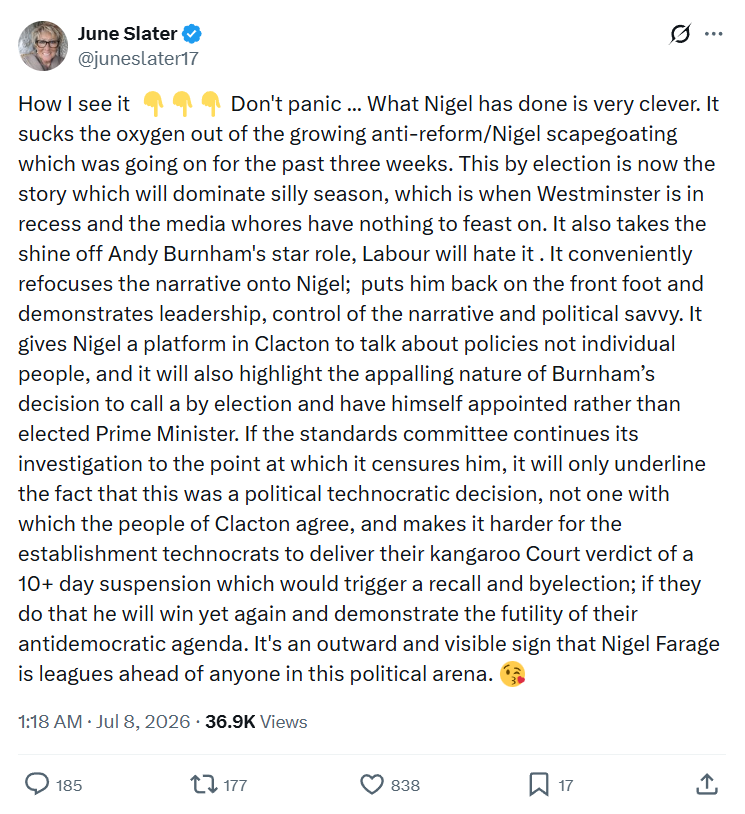Open the @juneslater17 handle link
The height and width of the screenshot is (814, 745).
[138, 58]
